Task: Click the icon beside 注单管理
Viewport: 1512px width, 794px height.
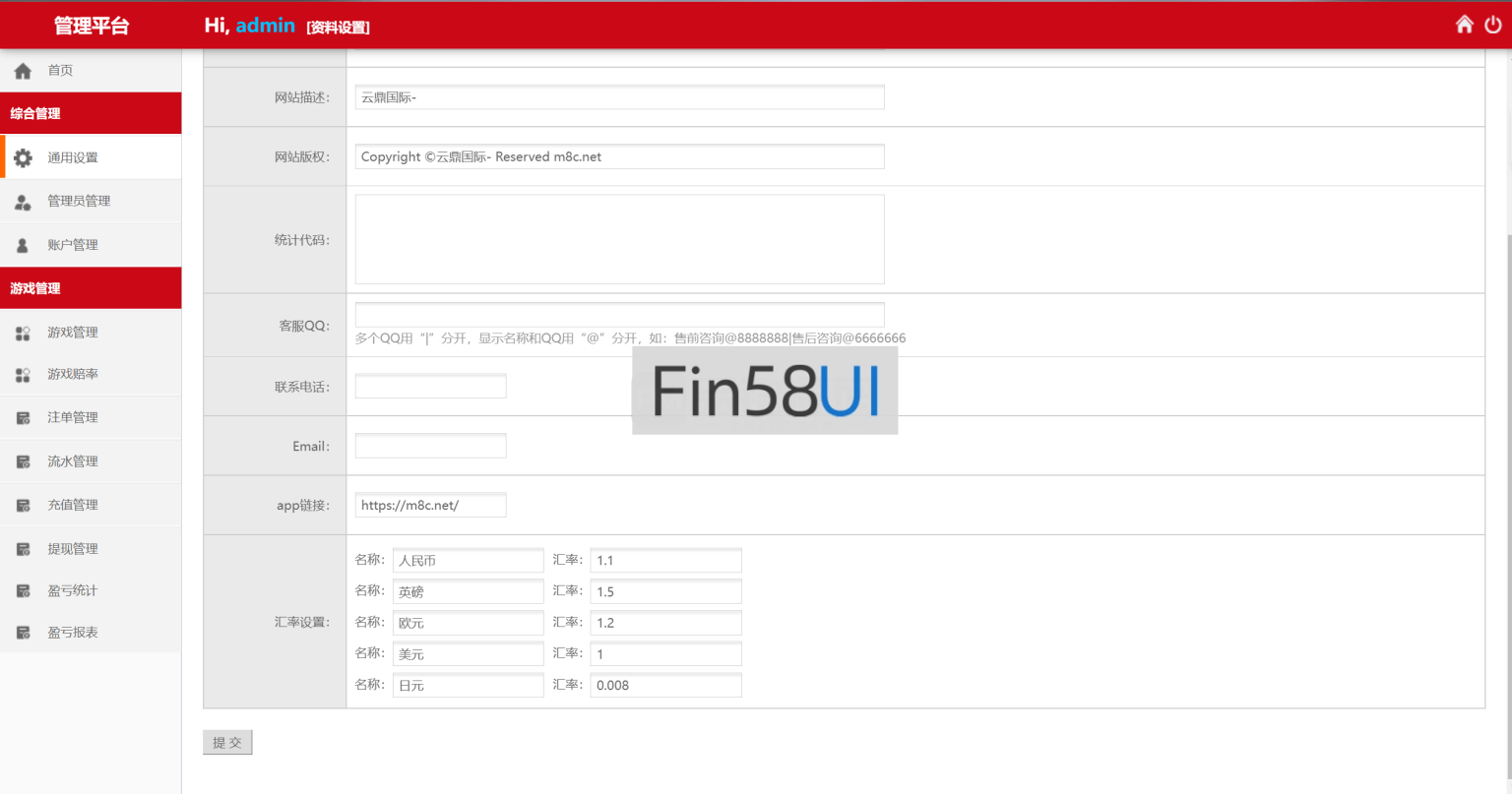Action: pos(23,418)
